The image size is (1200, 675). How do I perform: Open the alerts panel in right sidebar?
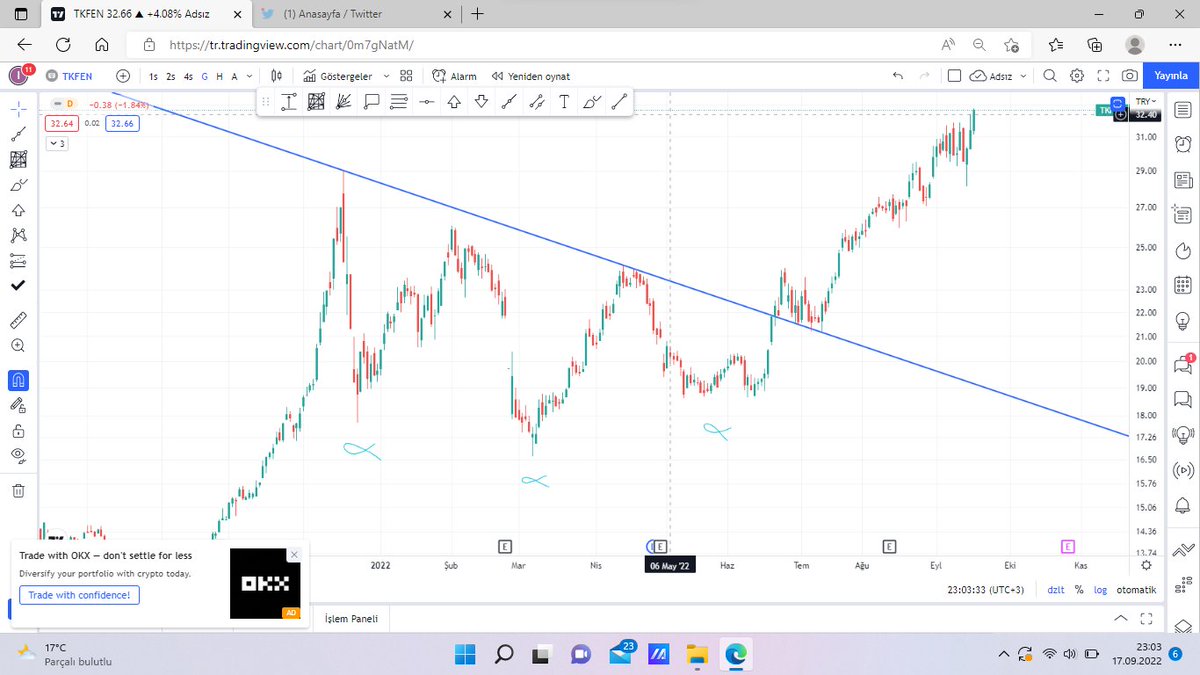tap(1184, 145)
